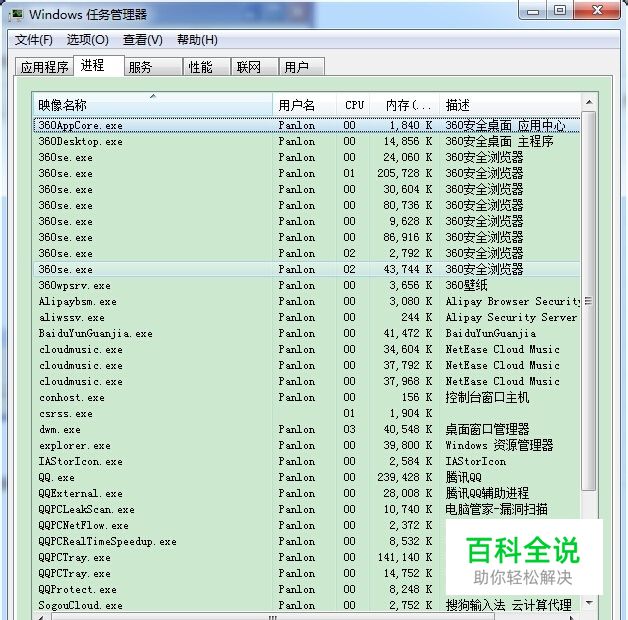Viewport: 628px width, 620px height.
Task: Select cloudmusic.exe using 34,604 K memory
Action: pyautogui.click(x=306, y=349)
